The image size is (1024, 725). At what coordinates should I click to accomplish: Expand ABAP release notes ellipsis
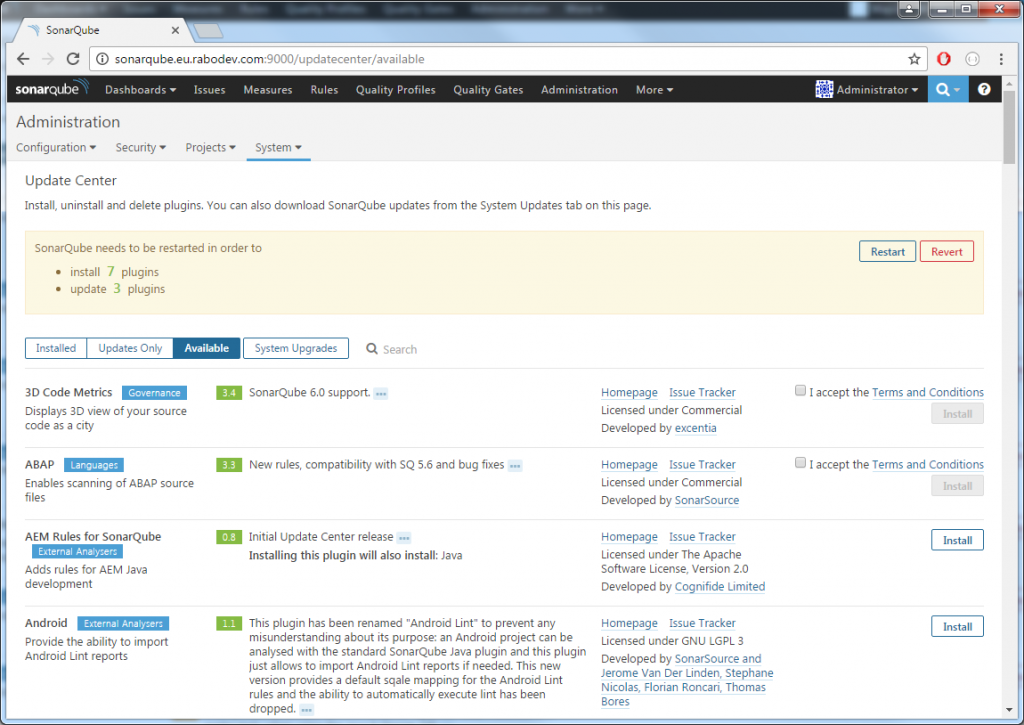[x=515, y=466]
